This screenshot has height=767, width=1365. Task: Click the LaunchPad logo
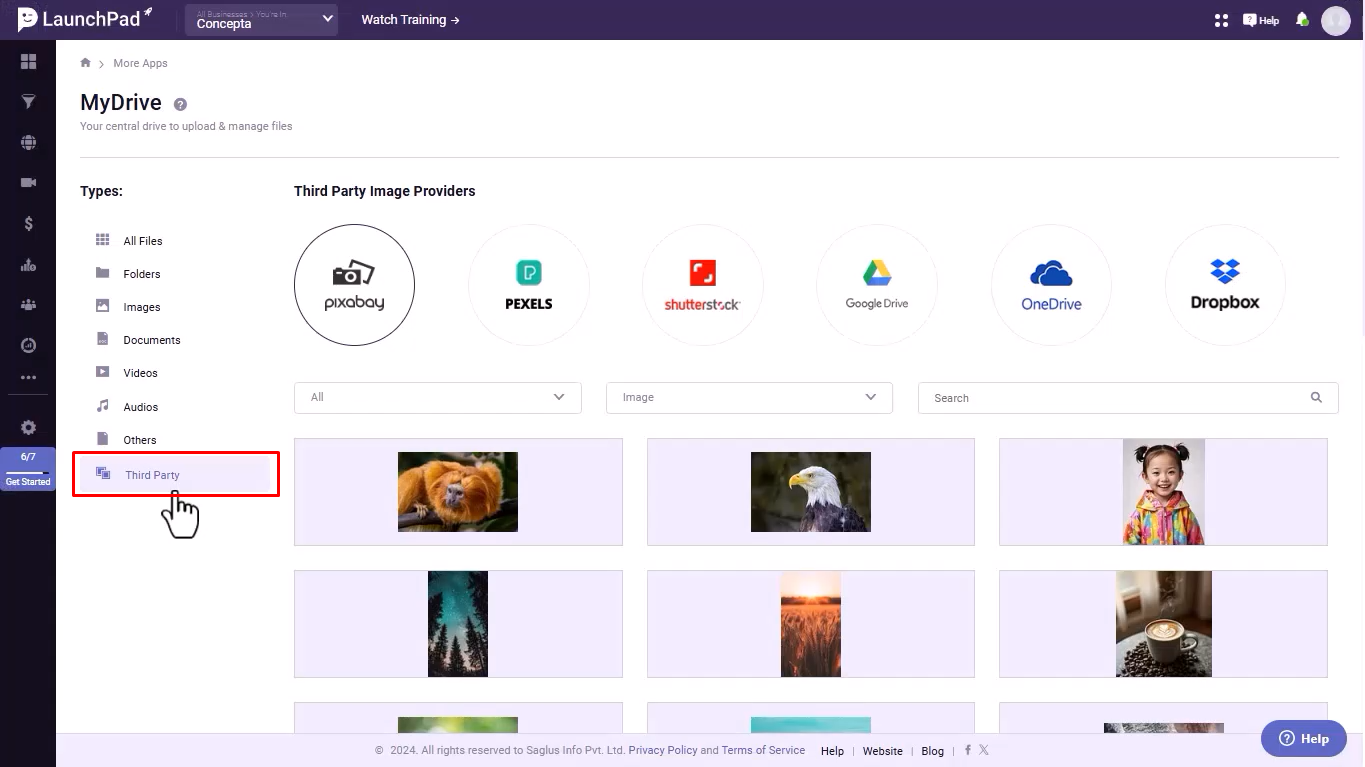(x=85, y=18)
